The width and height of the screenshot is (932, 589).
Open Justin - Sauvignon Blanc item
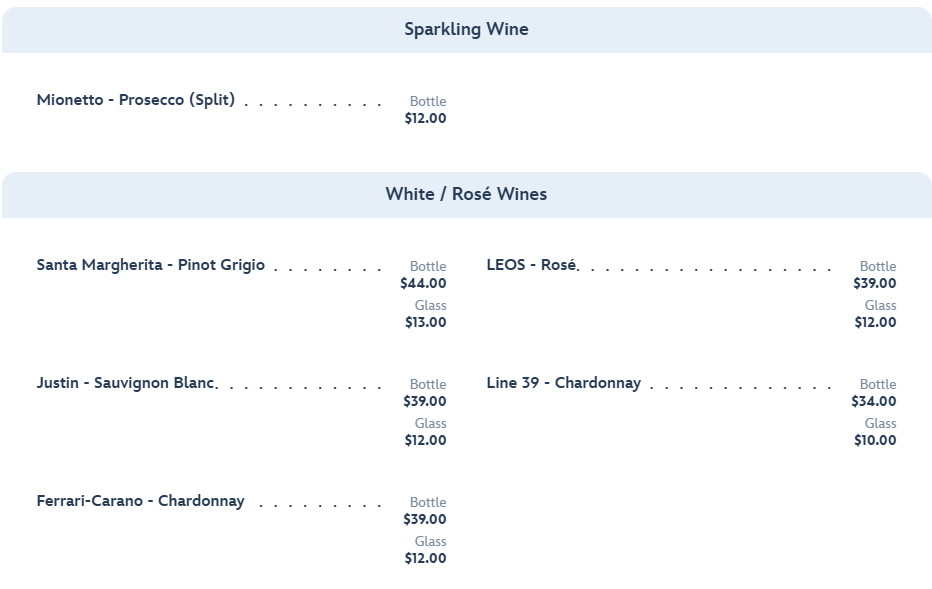tap(126, 383)
